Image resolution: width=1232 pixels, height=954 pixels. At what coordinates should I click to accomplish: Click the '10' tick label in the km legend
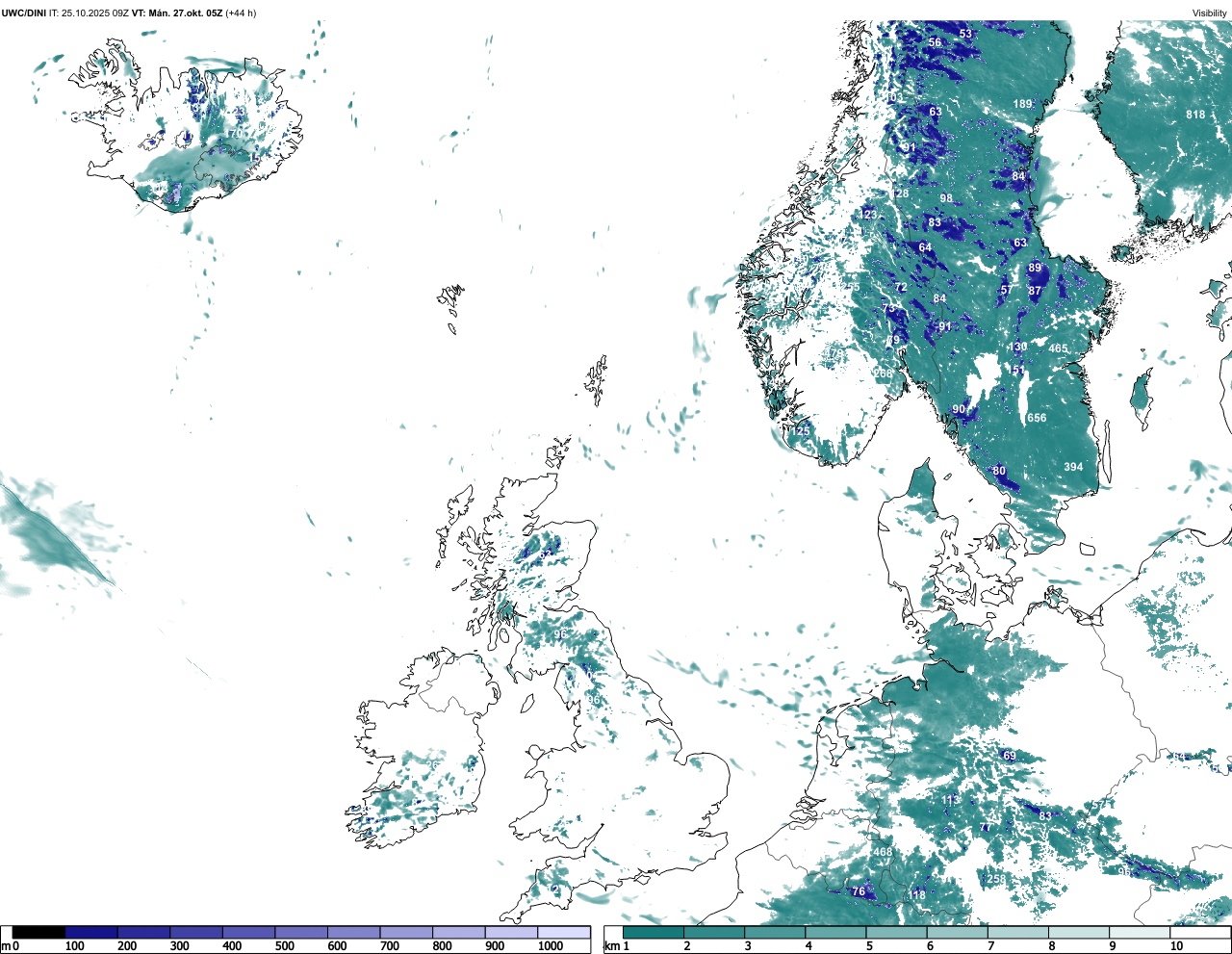[x=1176, y=946]
